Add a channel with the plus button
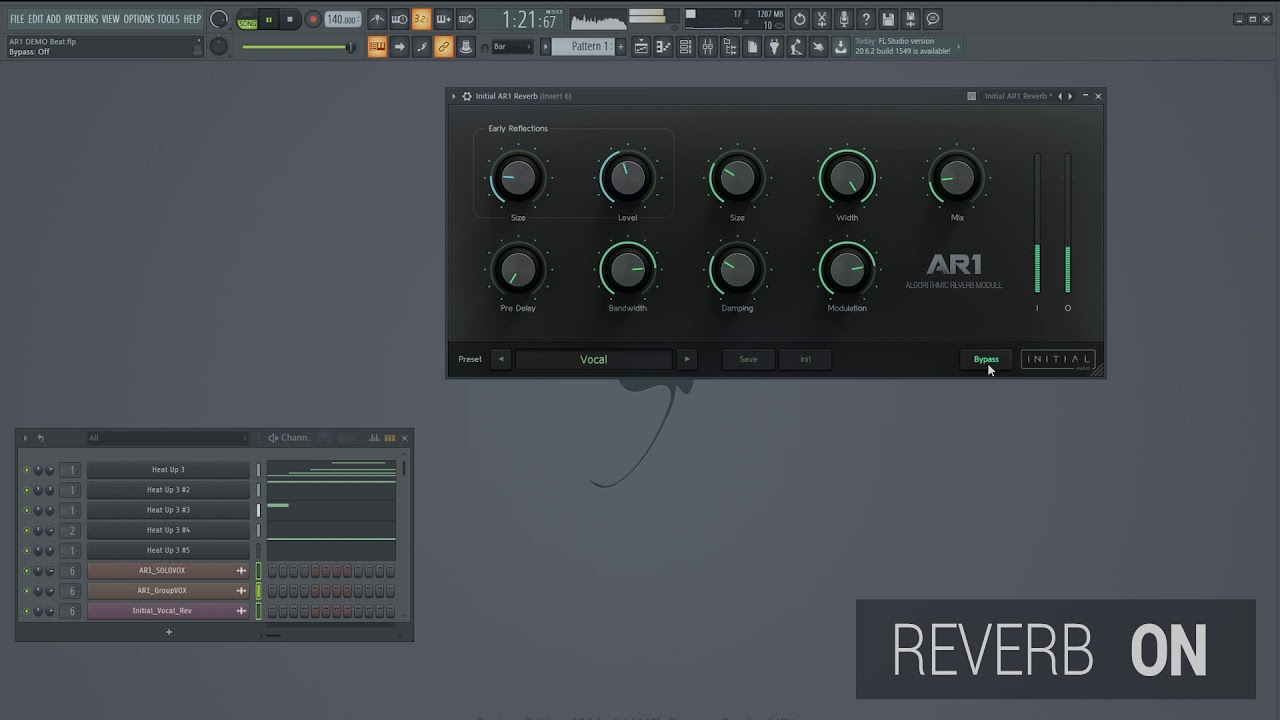 169,631
